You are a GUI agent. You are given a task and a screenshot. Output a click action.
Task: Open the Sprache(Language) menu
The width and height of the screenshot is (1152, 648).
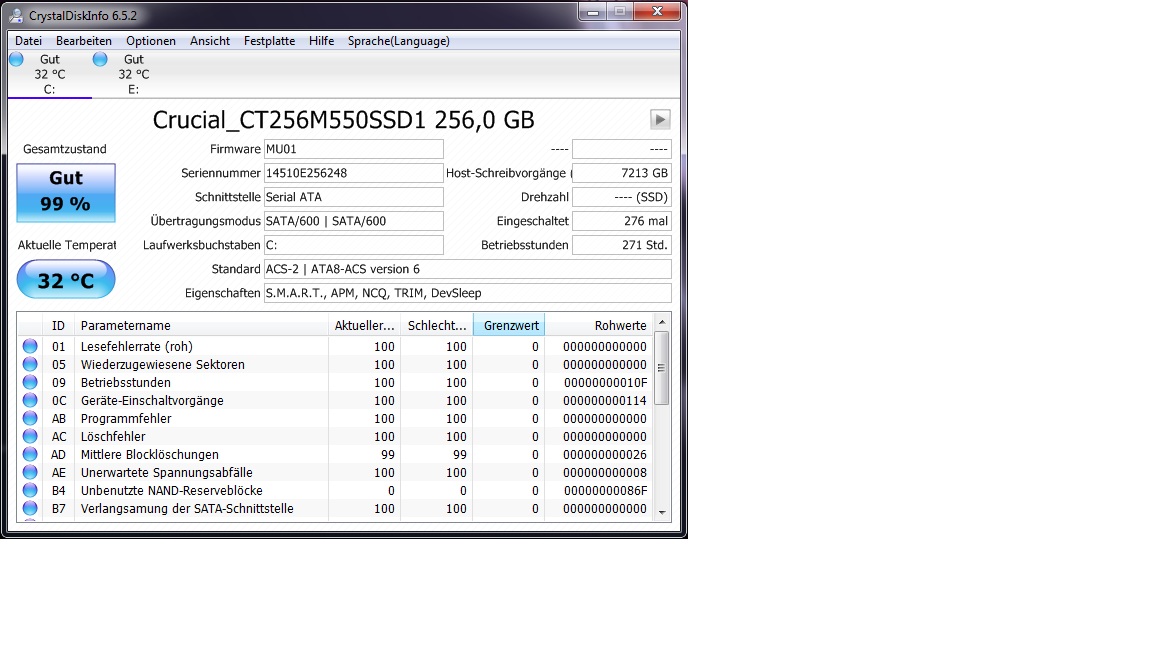pos(398,41)
